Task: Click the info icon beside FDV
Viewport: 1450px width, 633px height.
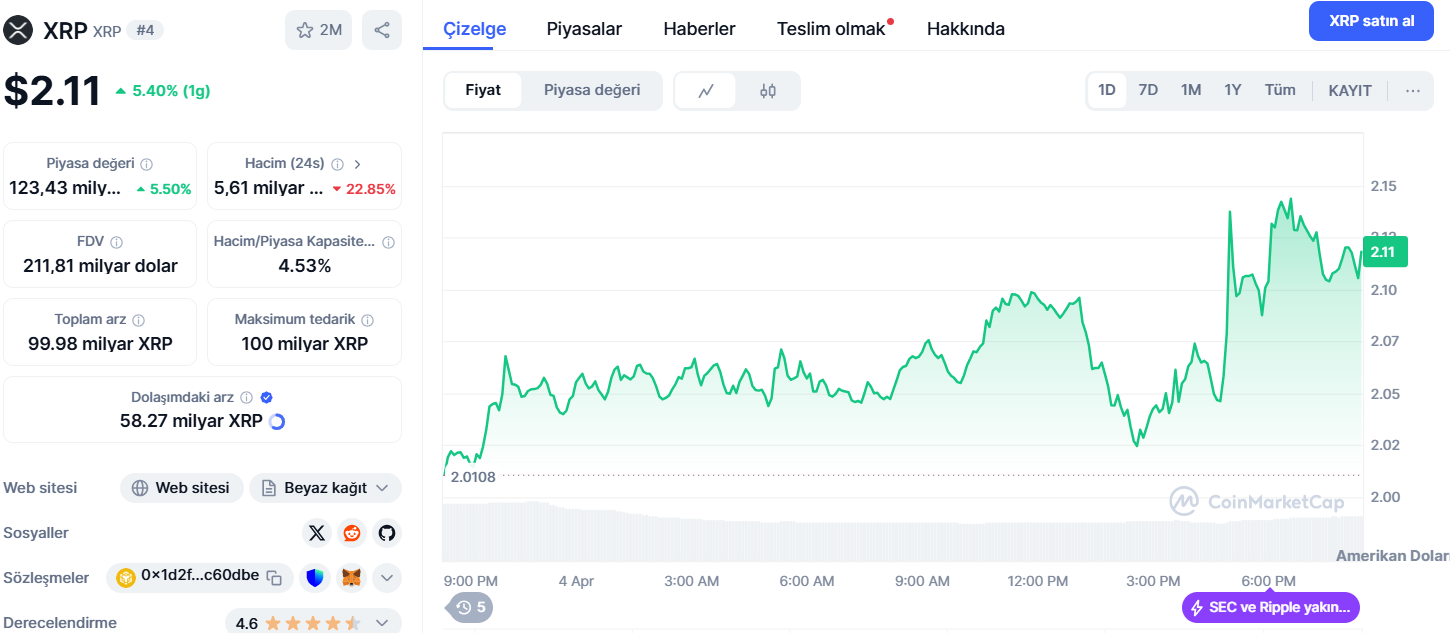Action: [x=116, y=242]
